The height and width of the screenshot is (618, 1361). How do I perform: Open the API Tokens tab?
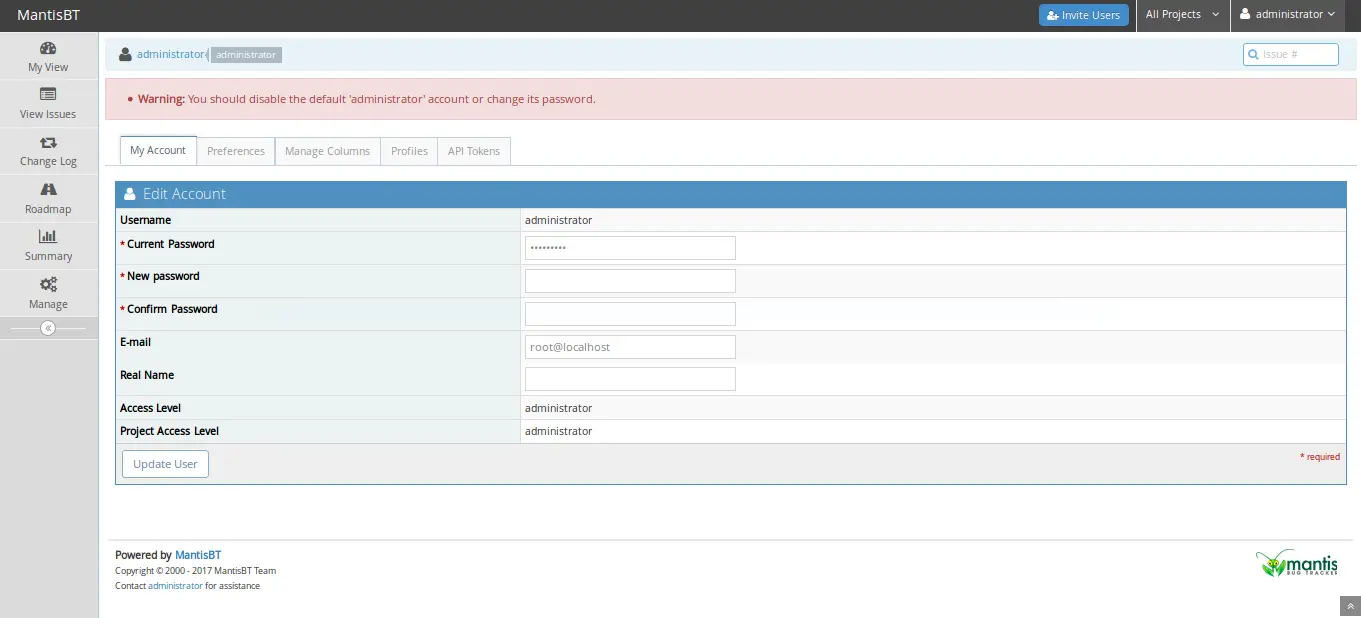[x=474, y=151]
